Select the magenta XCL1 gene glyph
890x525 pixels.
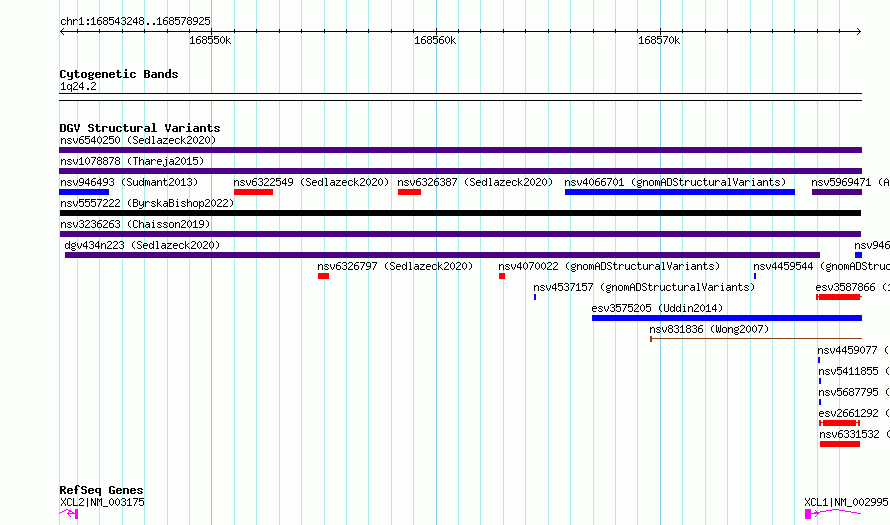point(833,514)
